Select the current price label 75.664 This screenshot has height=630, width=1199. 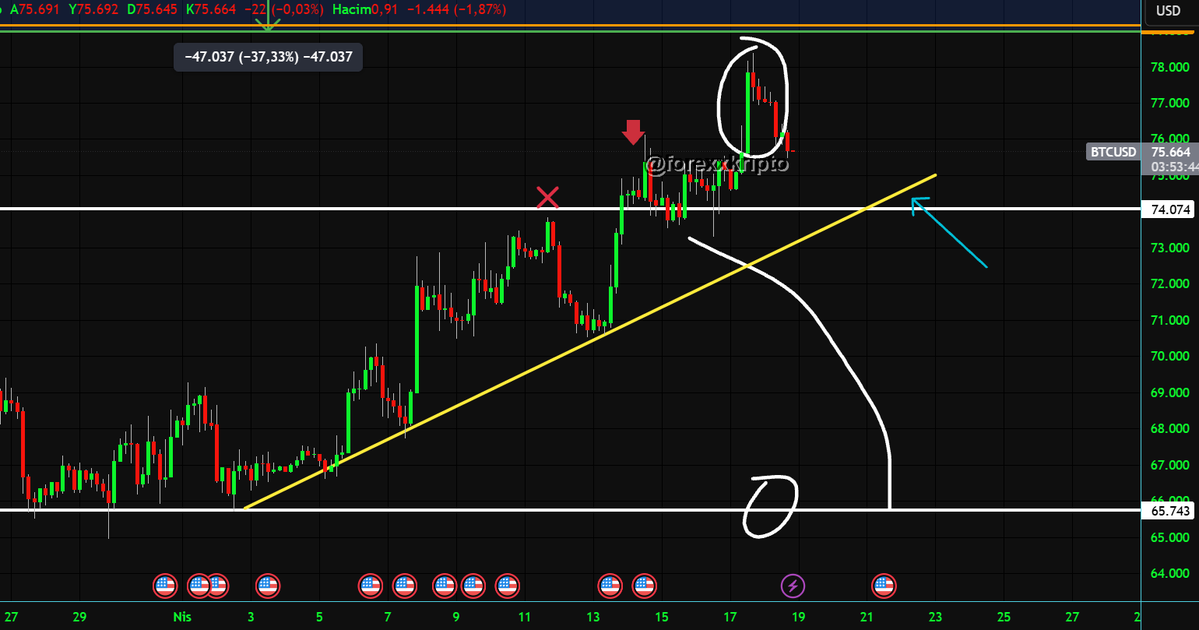point(1170,152)
